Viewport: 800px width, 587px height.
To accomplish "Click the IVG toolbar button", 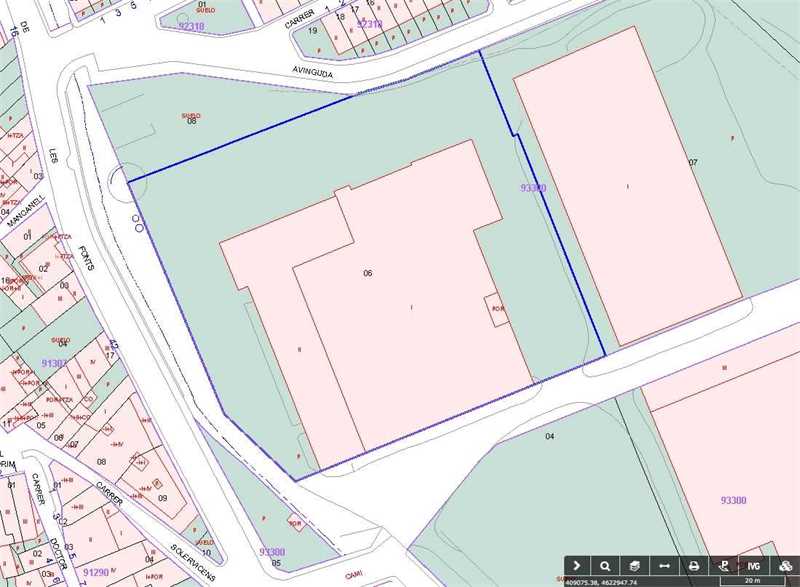I will click(753, 565).
